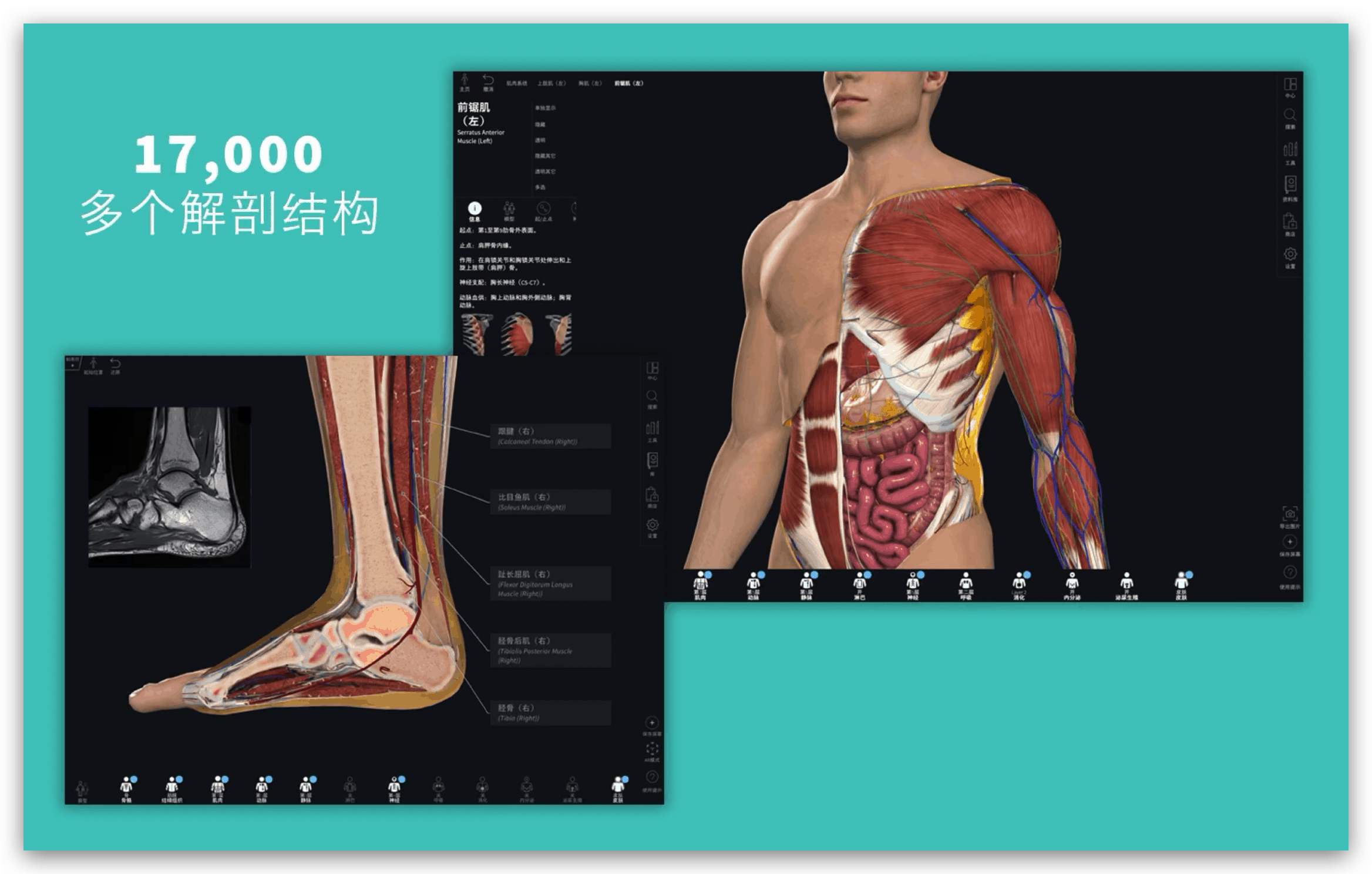Choose 透明 option for the muscle
Screen dimensions: 1372x874
click(x=540, y=140)
